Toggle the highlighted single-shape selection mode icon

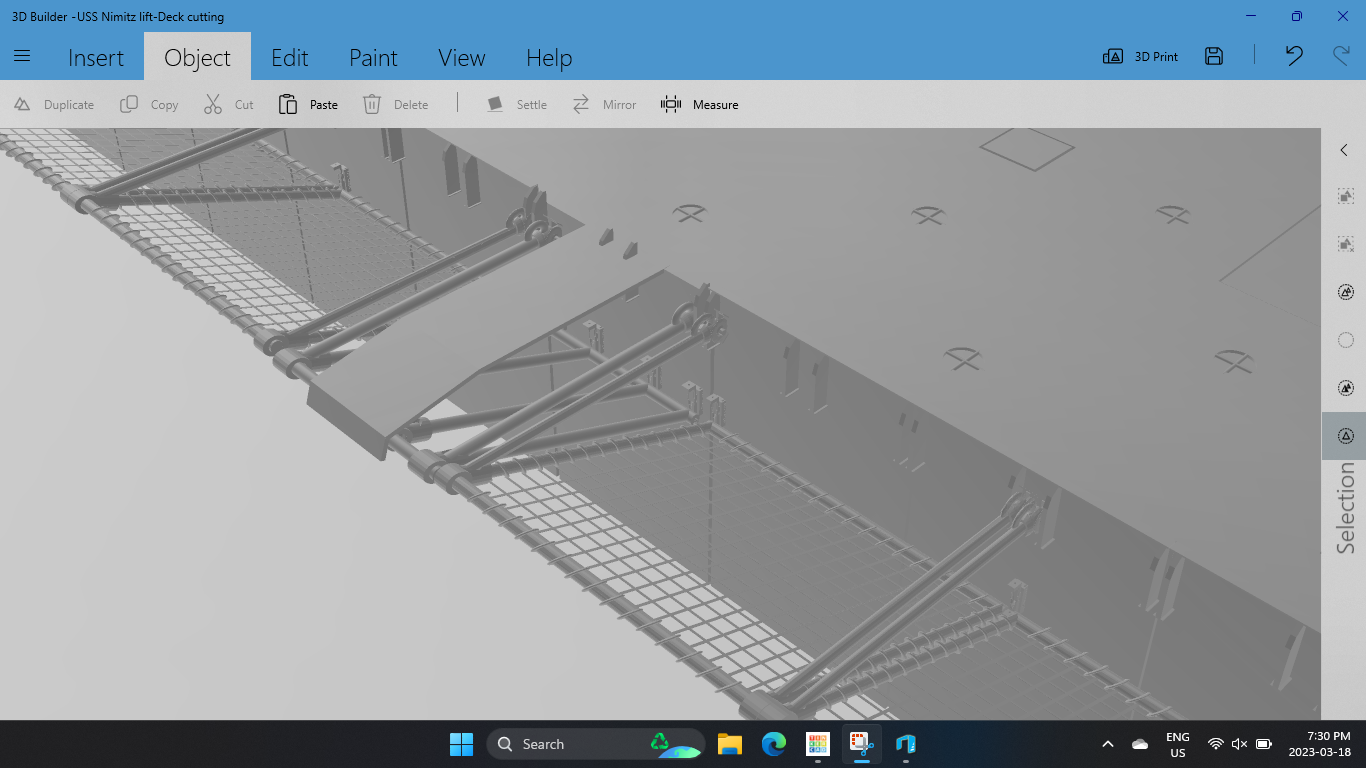(x=1346, y=436)
